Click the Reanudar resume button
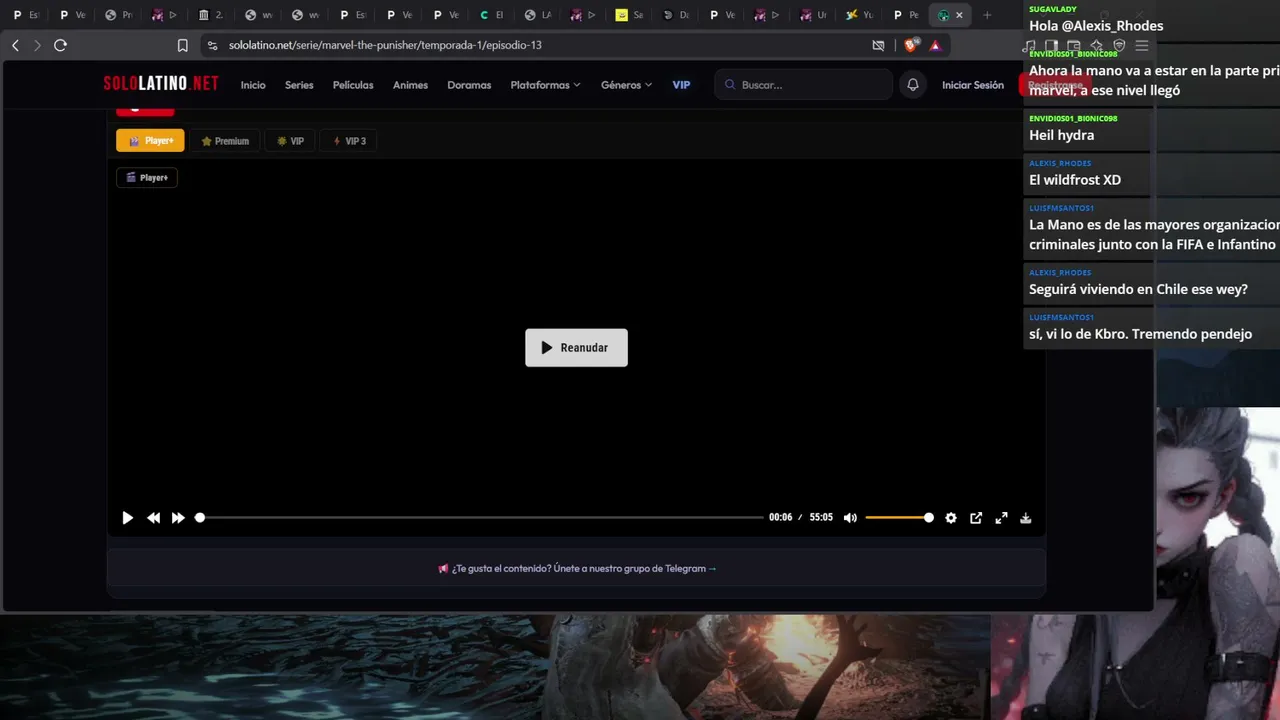Screen dimensions: 1280x720 (576, 348)
